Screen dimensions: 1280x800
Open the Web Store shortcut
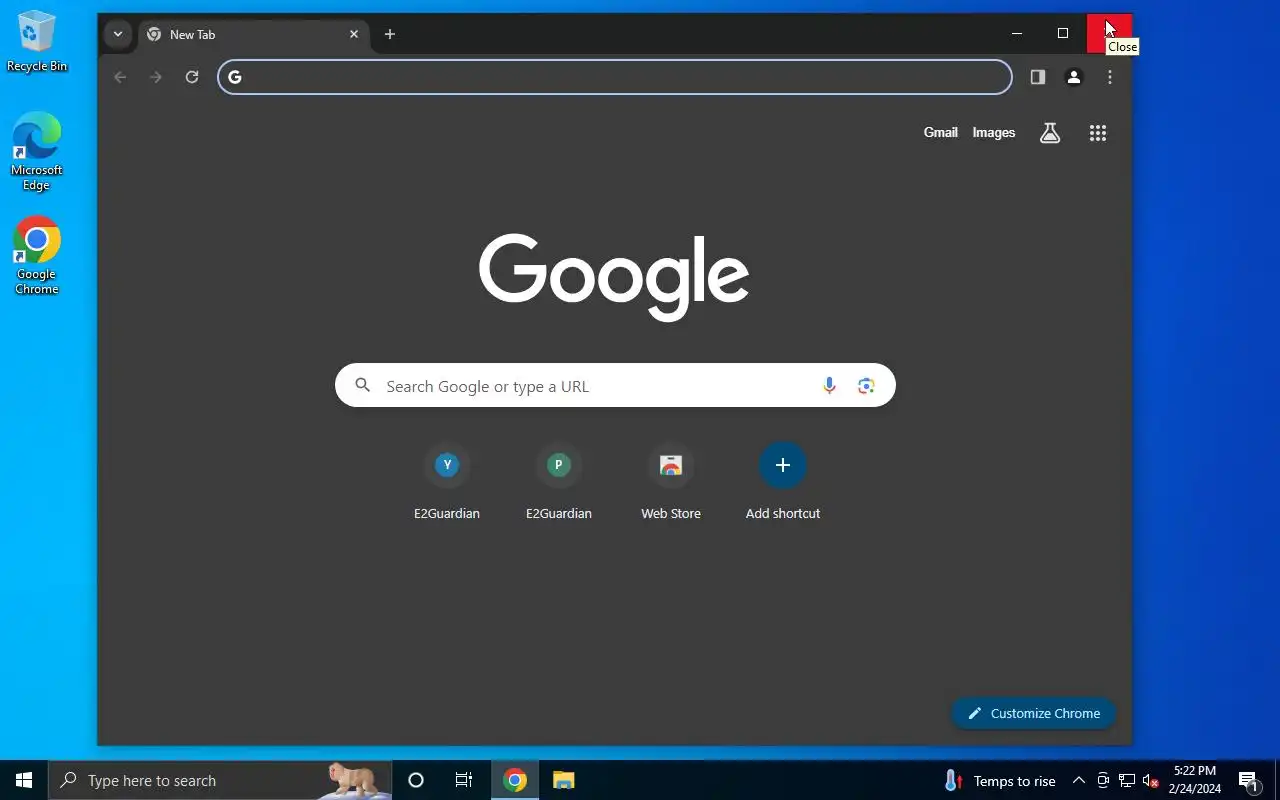(671, 483)
